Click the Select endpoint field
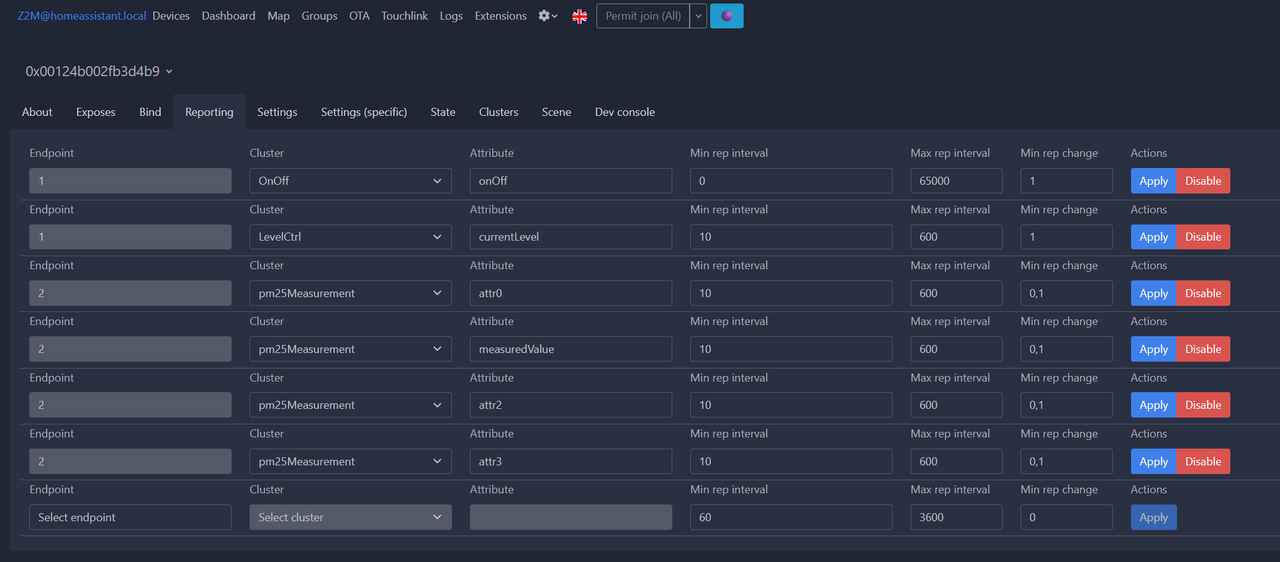 pyautogui.click(x=130, y=517)
